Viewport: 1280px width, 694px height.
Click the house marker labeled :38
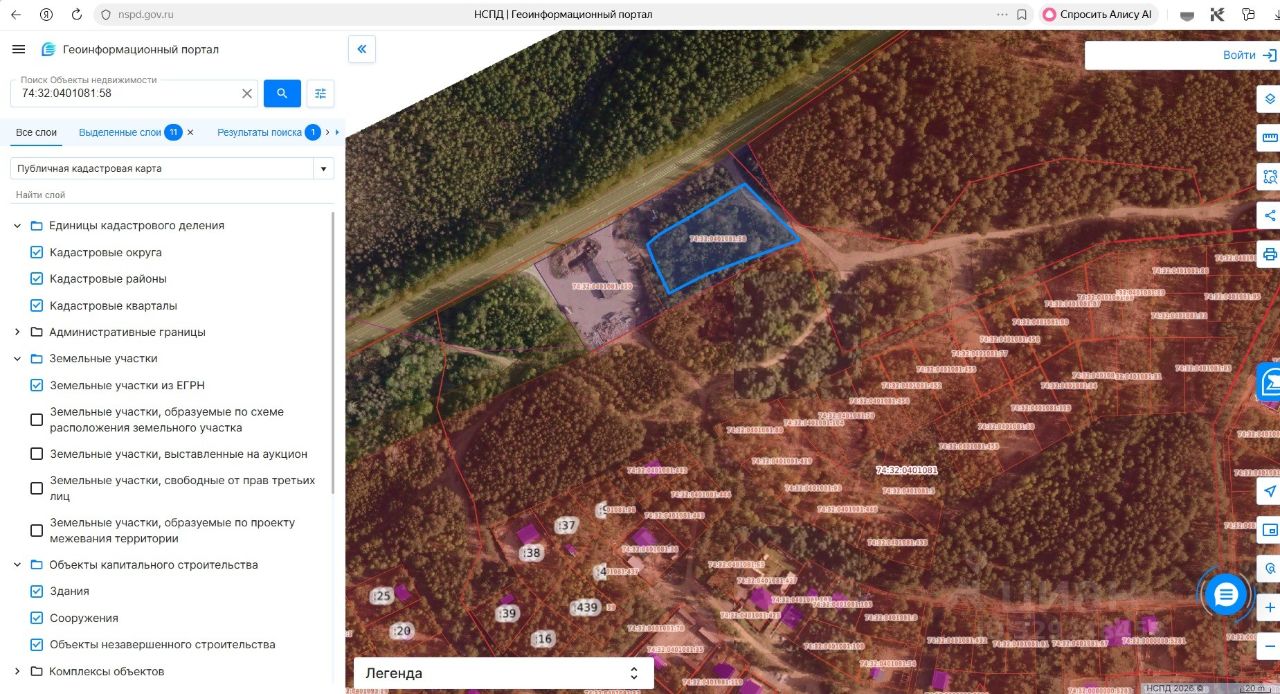click(x=532, y=553)
